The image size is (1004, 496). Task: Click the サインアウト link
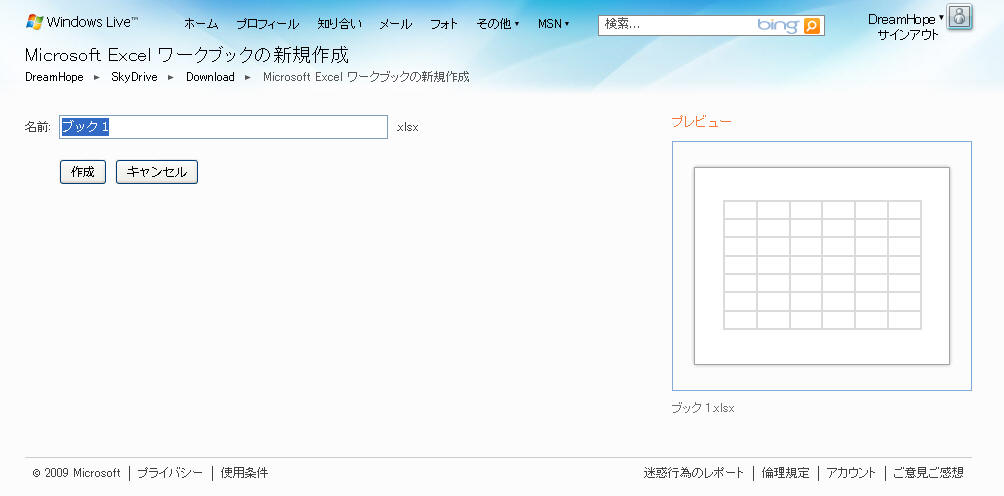(908, 35)
